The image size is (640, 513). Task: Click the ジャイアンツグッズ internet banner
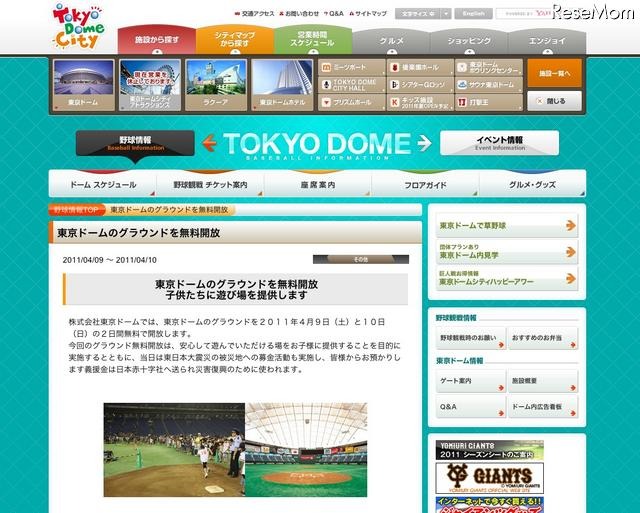pos(489,505)
